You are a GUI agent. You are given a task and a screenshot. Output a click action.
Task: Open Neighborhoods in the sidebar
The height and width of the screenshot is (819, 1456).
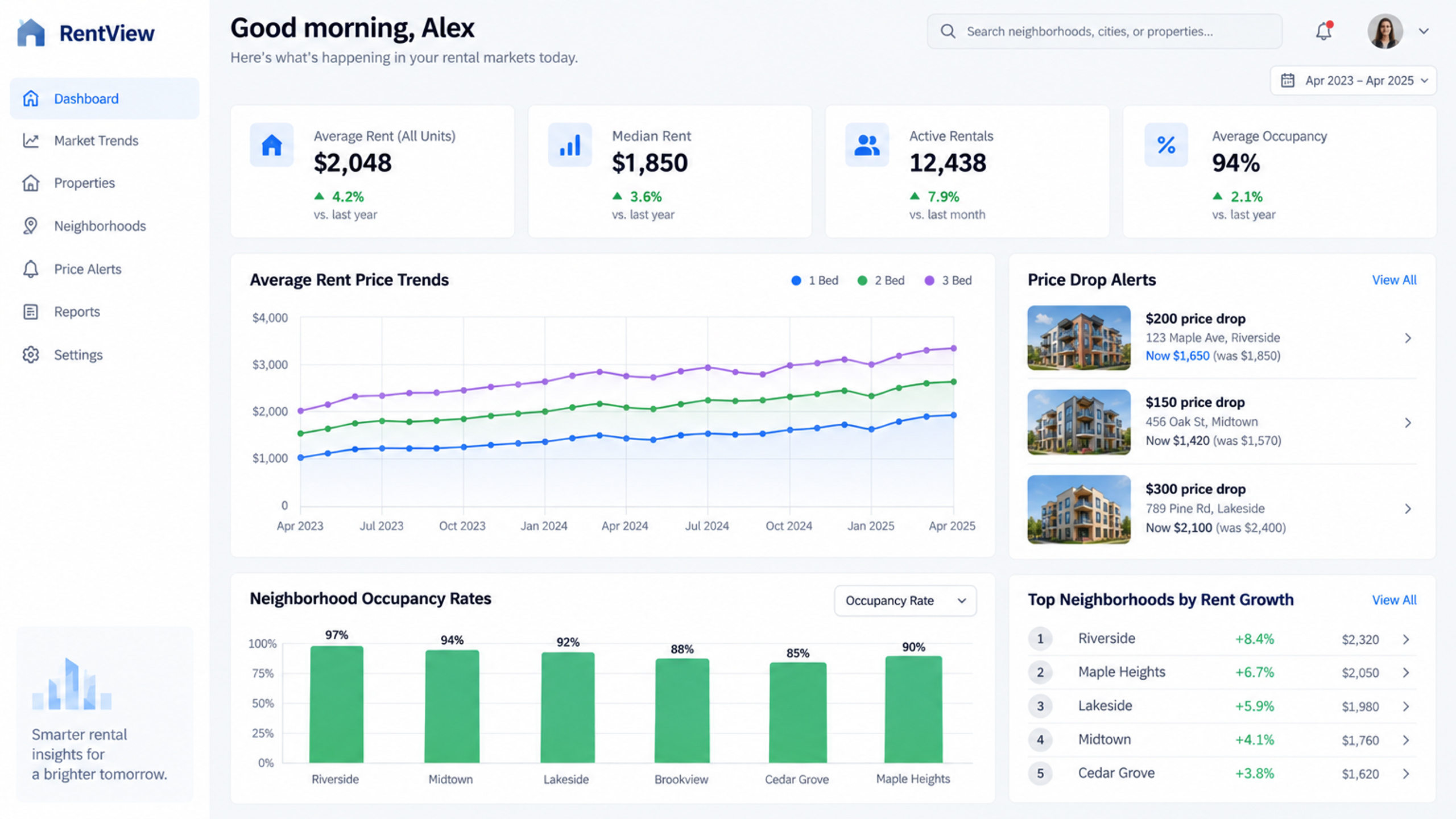click(x=105, y=226)
